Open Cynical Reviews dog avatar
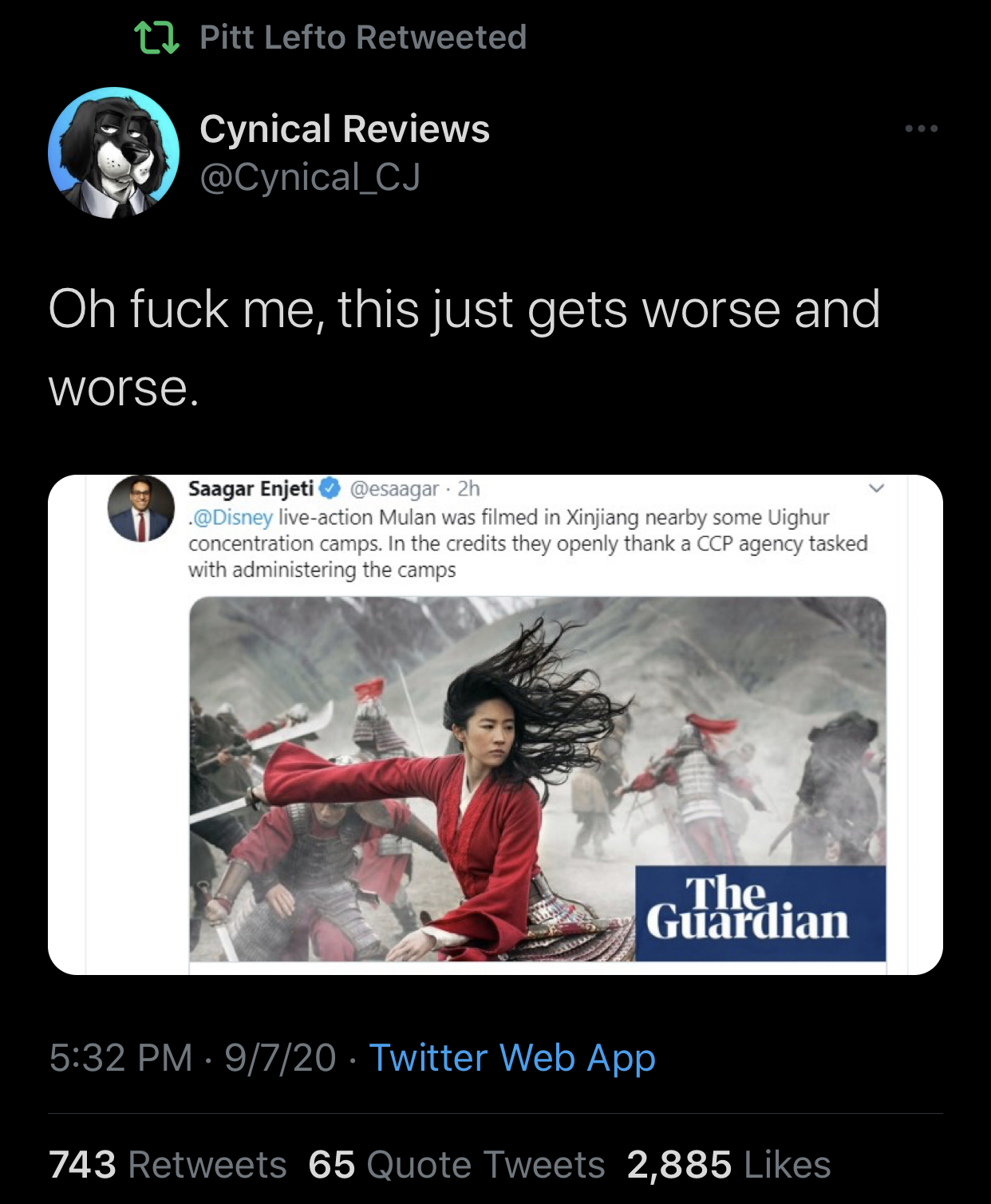 coord(114,152)
